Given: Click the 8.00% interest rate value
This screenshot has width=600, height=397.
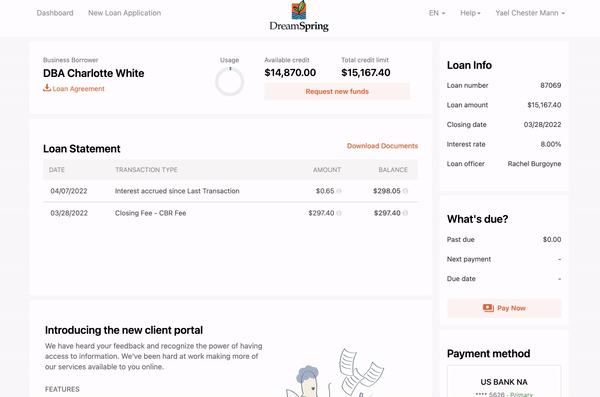Looking at the screenshot, I should pos(551,144).
